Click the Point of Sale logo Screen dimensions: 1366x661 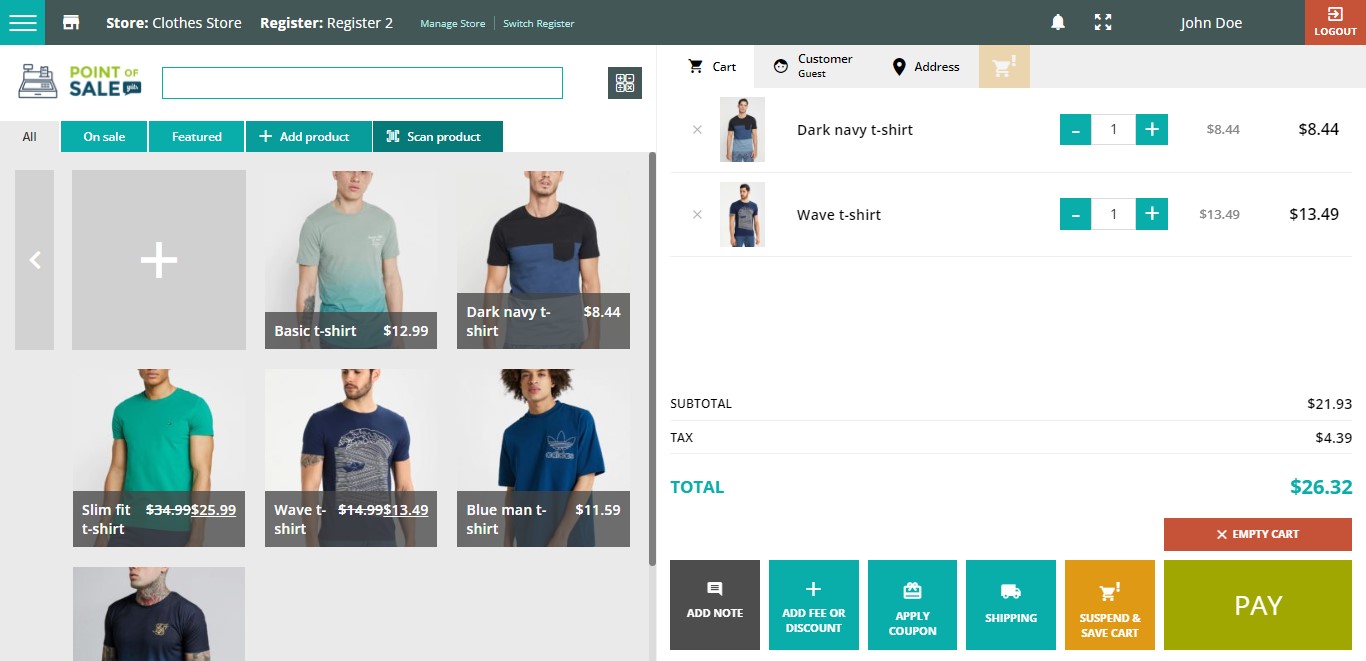coord(80,81)
